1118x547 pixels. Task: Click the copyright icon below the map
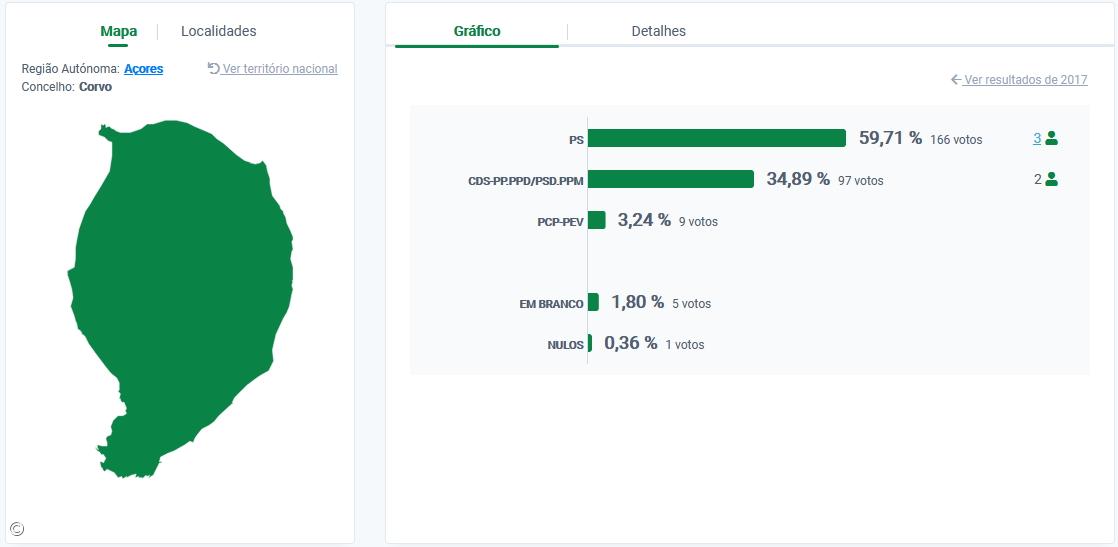pyautogui.click(x=16, y=529)
